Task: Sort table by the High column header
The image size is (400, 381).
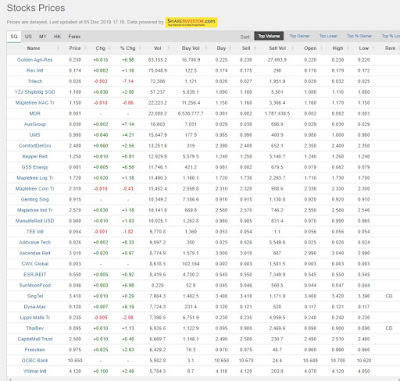Action: coord(338,48)
